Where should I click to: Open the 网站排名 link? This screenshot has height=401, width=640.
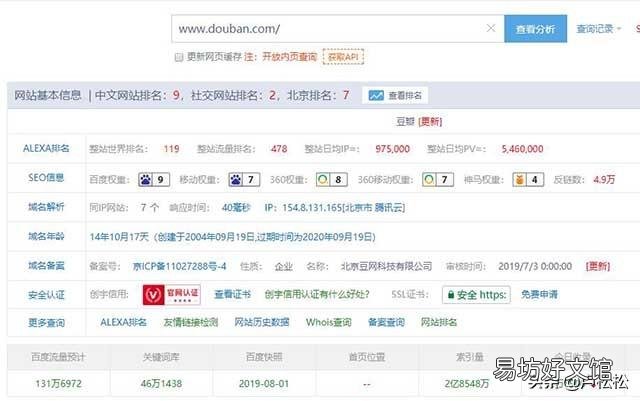coord(439,322)
